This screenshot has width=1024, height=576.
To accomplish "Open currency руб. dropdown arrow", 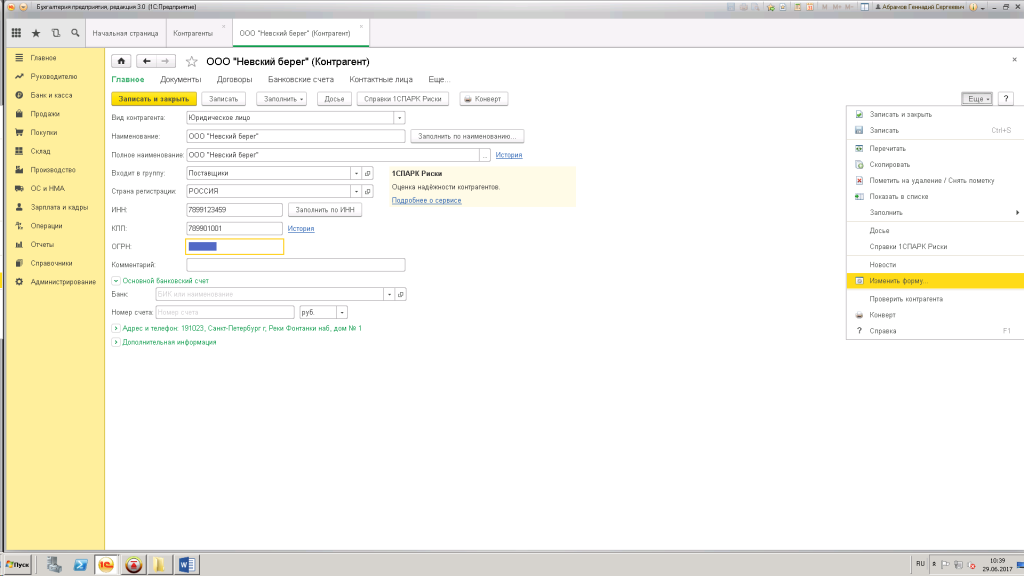I will pyautogui.click(x=342, y=313).
